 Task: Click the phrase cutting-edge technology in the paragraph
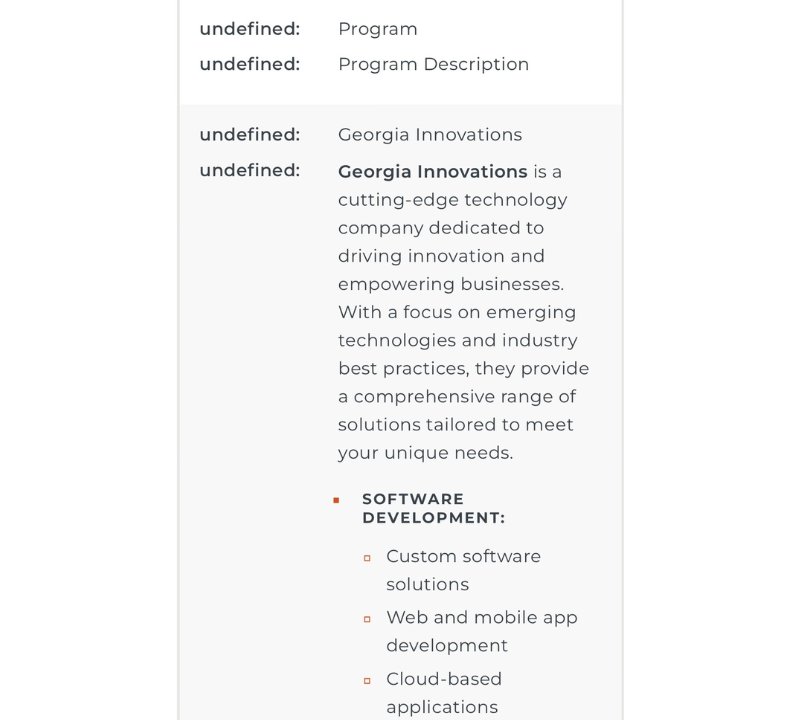[x=452, y=200]
